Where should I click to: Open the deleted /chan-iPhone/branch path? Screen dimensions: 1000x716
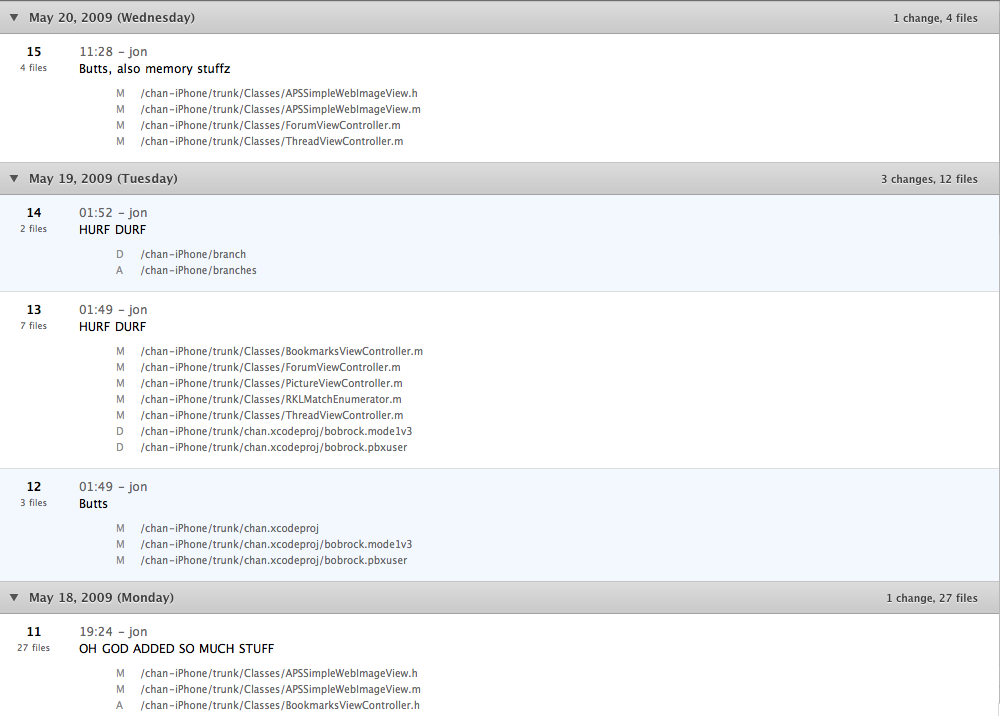pos(193,255)
